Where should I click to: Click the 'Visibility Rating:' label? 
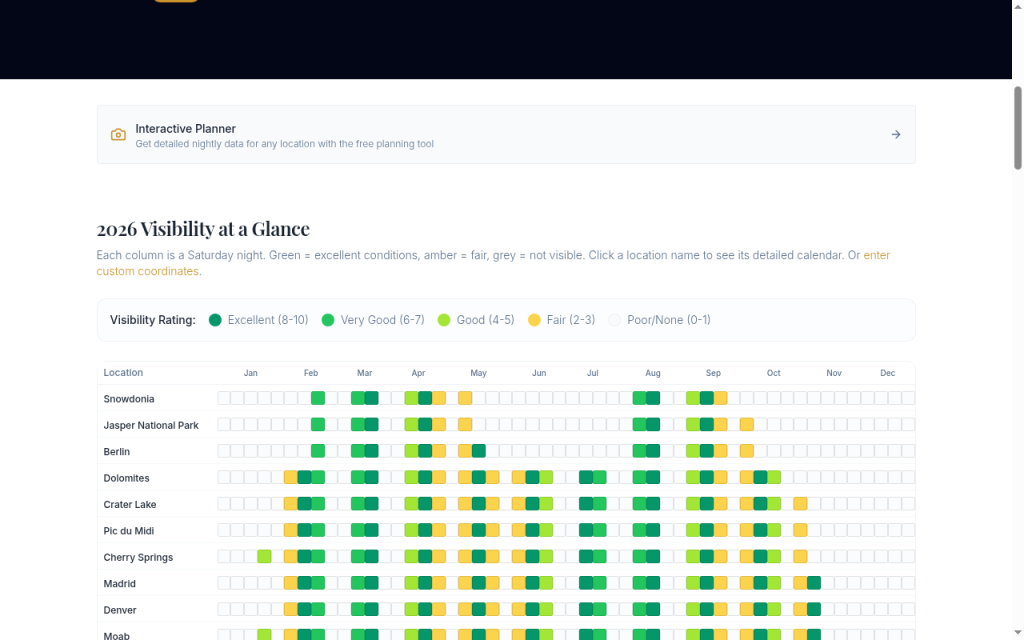coord(153,320)
